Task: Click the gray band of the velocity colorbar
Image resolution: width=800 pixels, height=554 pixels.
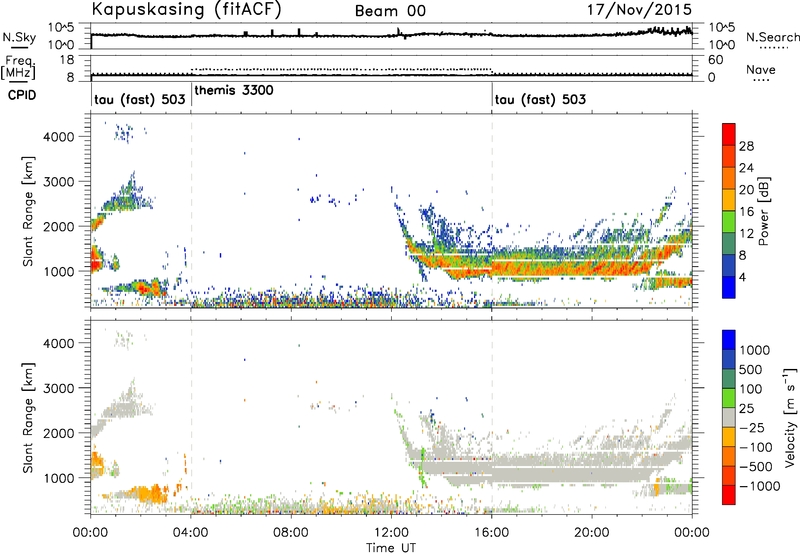Action: coord(729,418)
